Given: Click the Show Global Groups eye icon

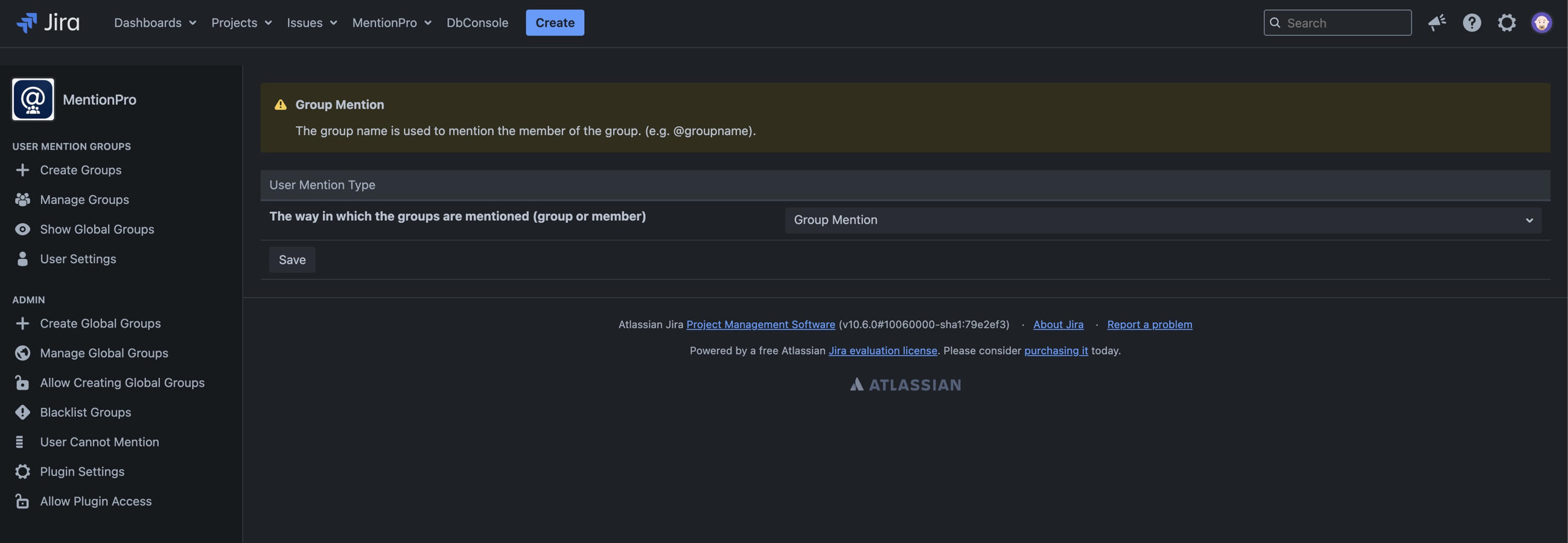Looking at the screenshot, I should (22, 229).
